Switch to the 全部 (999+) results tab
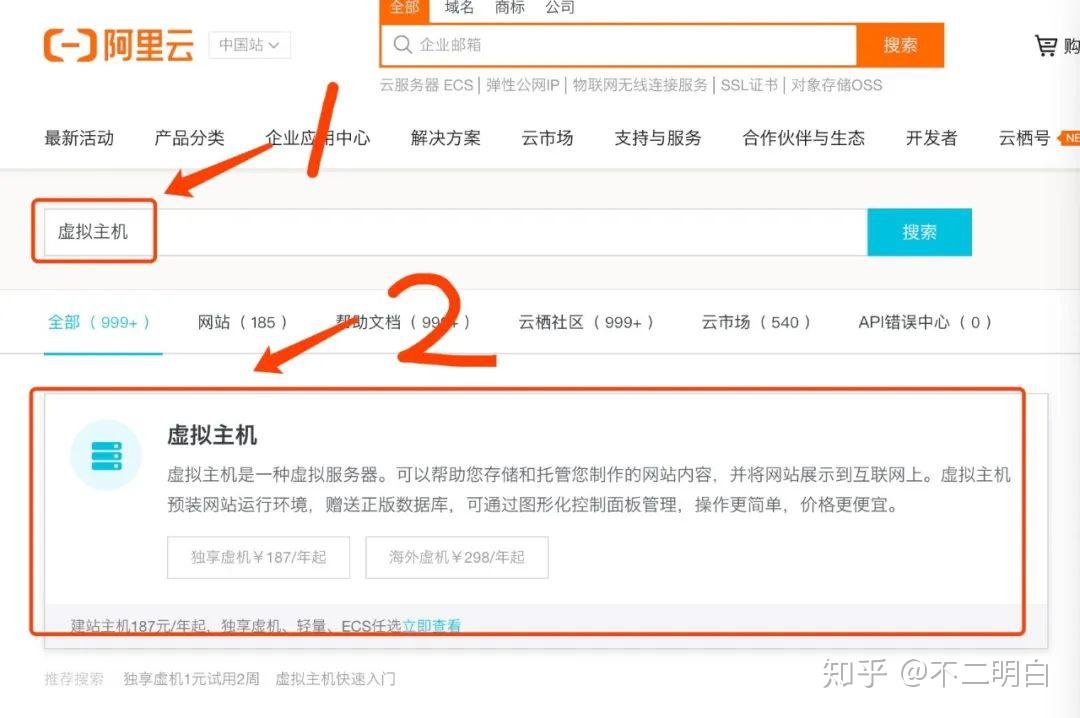Viewport: 1080px width, 718px height. click(99, 322)
